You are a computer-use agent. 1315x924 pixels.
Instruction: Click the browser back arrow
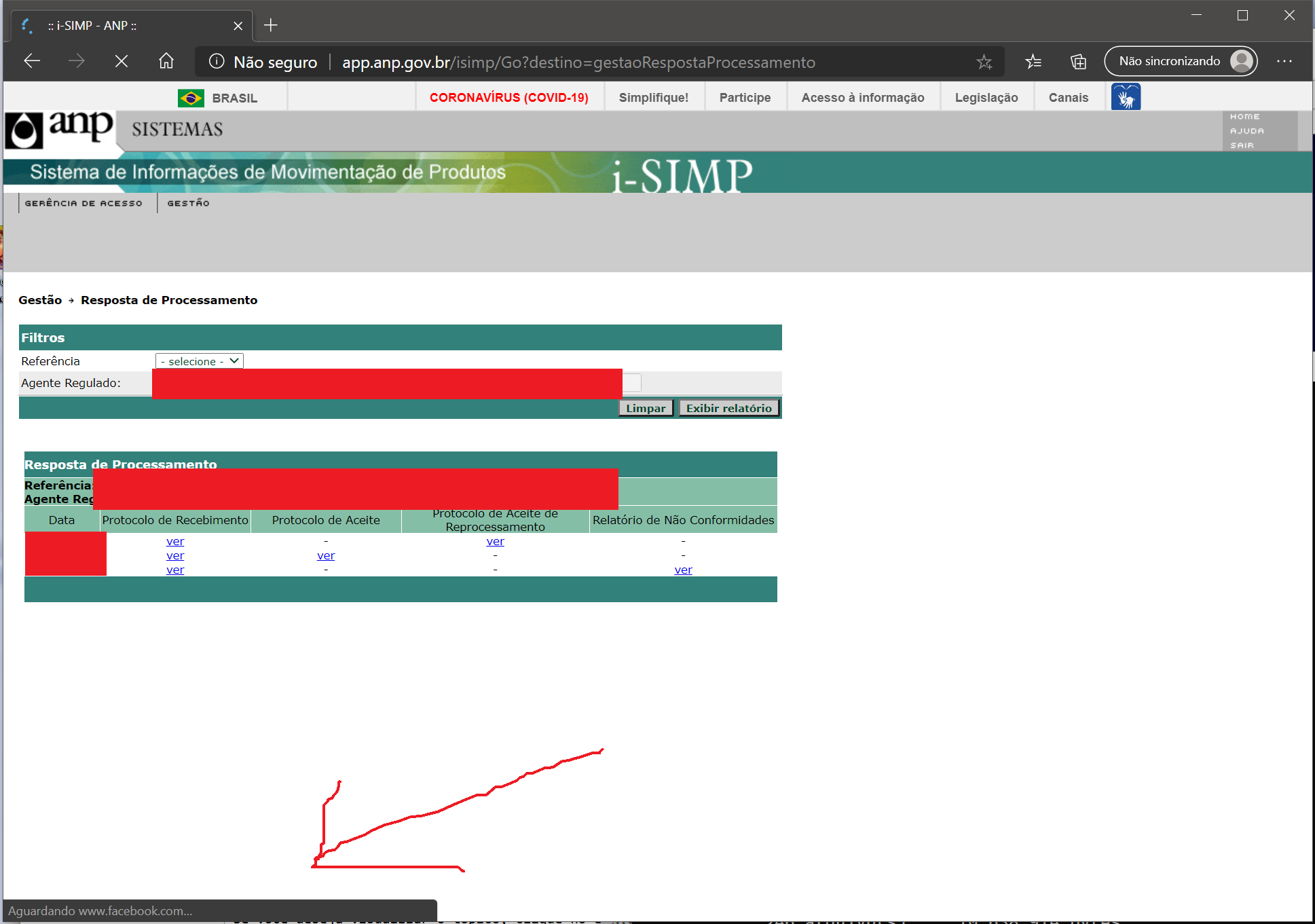point(32,61)
